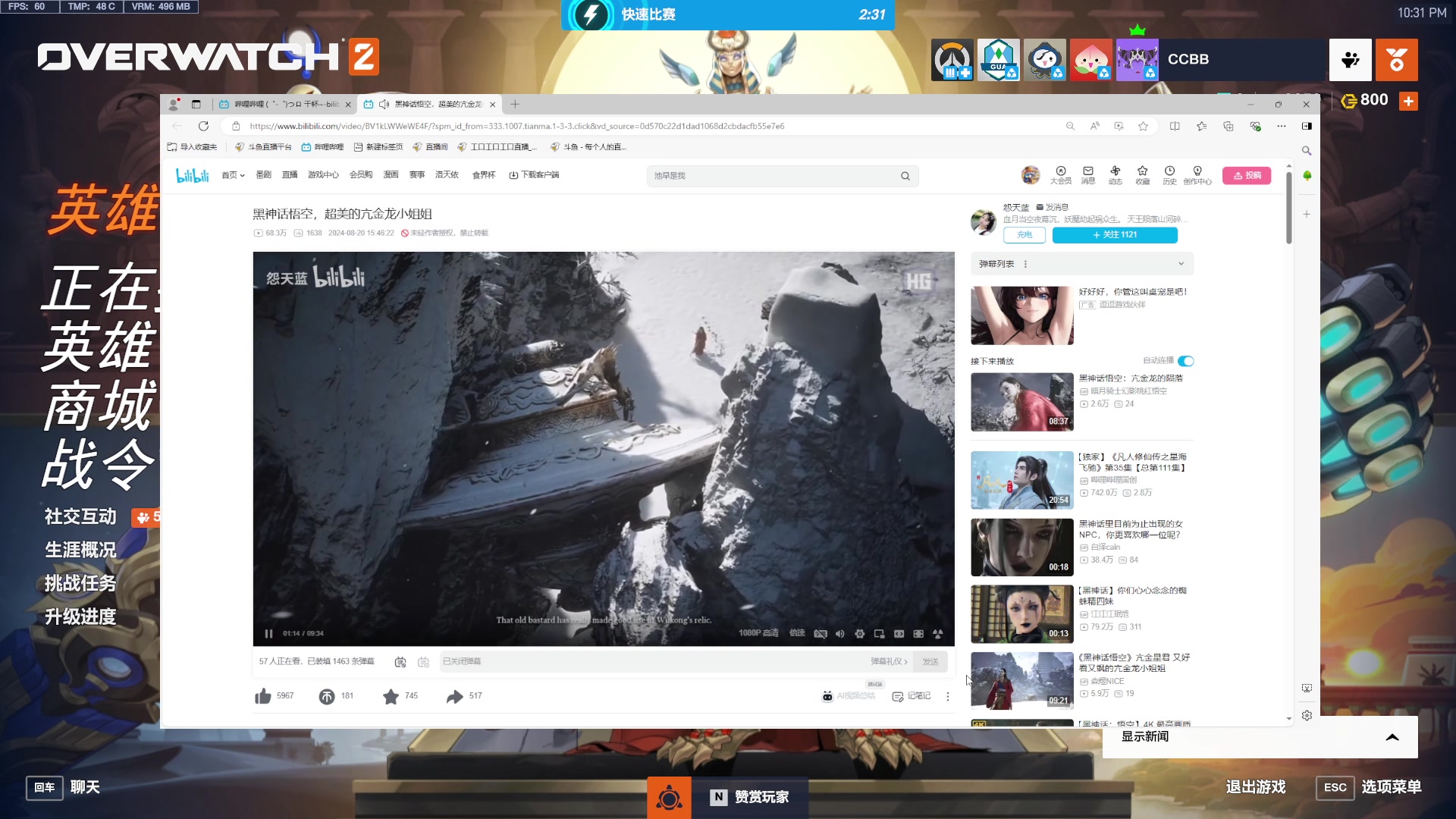Click the pink 投稿 upload button
The image size is (1456, 819).
(1247, 175)
